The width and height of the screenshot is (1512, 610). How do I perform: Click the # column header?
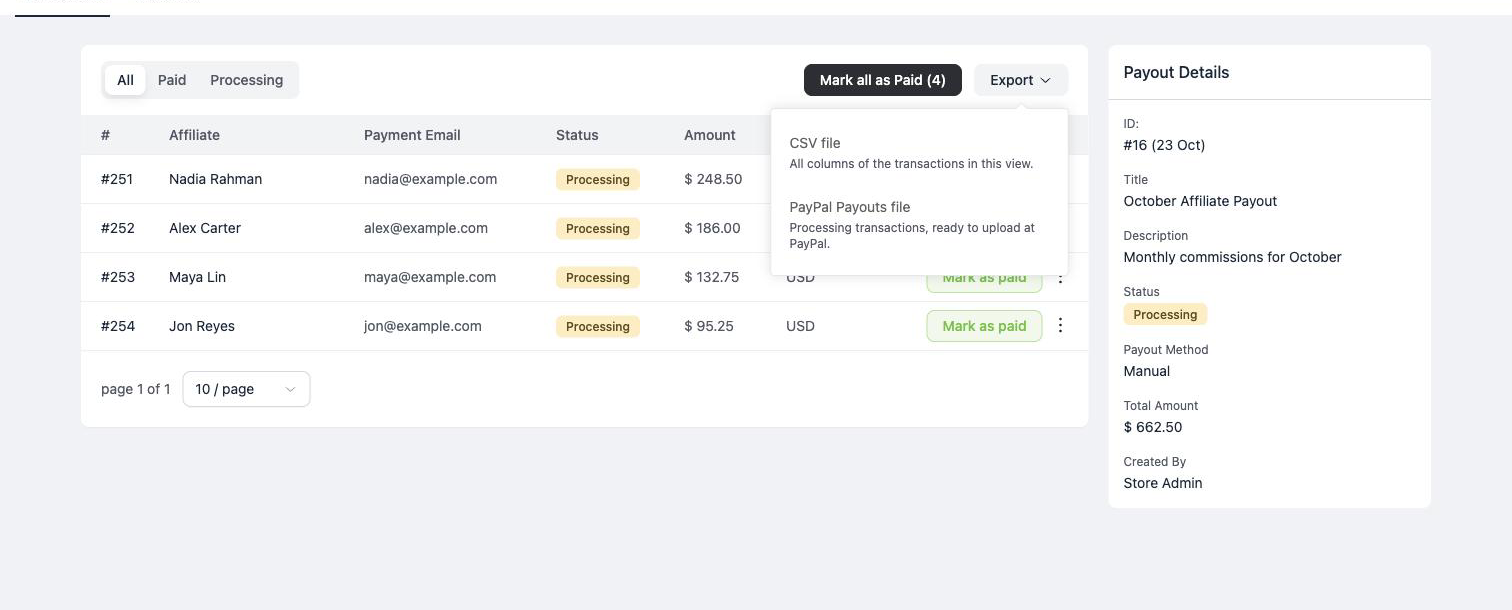pos(106,135)
